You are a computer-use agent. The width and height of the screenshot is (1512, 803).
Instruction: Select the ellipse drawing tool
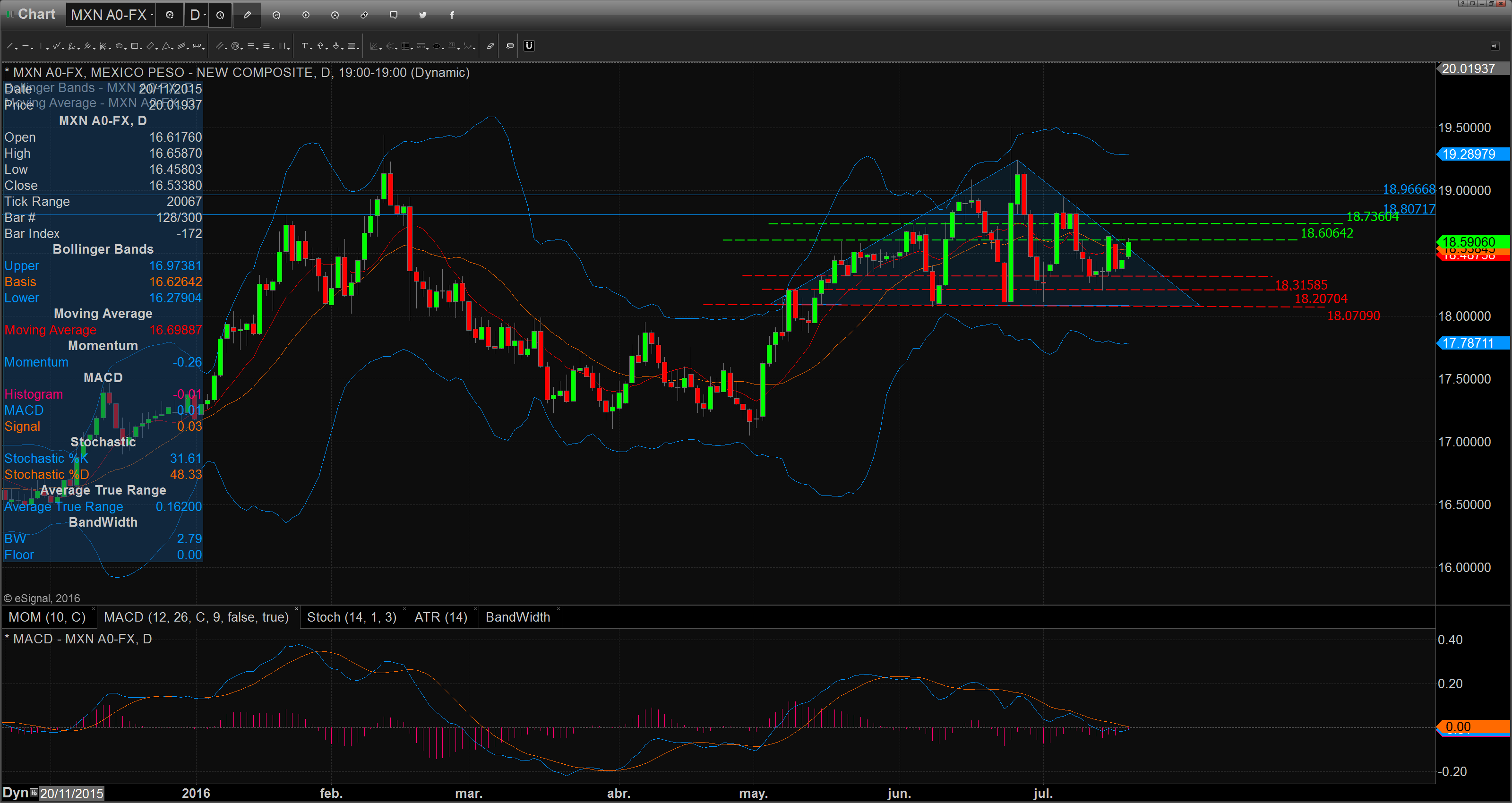pos(119,46)
